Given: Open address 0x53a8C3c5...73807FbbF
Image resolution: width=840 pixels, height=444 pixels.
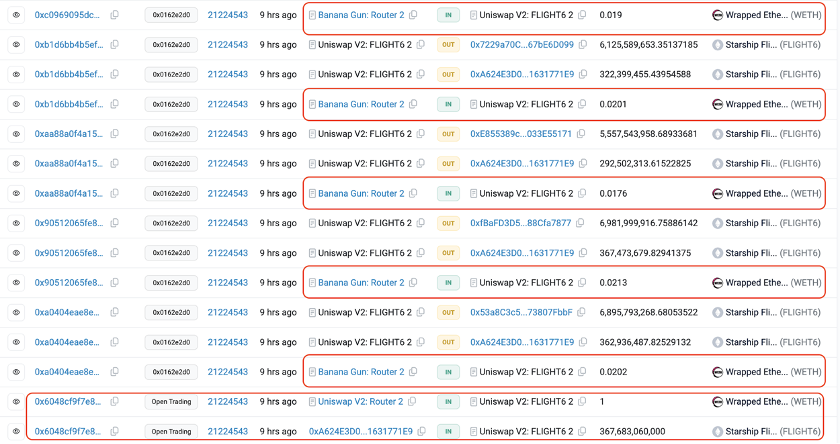Looking at the screenshot, I should point(521,312).
